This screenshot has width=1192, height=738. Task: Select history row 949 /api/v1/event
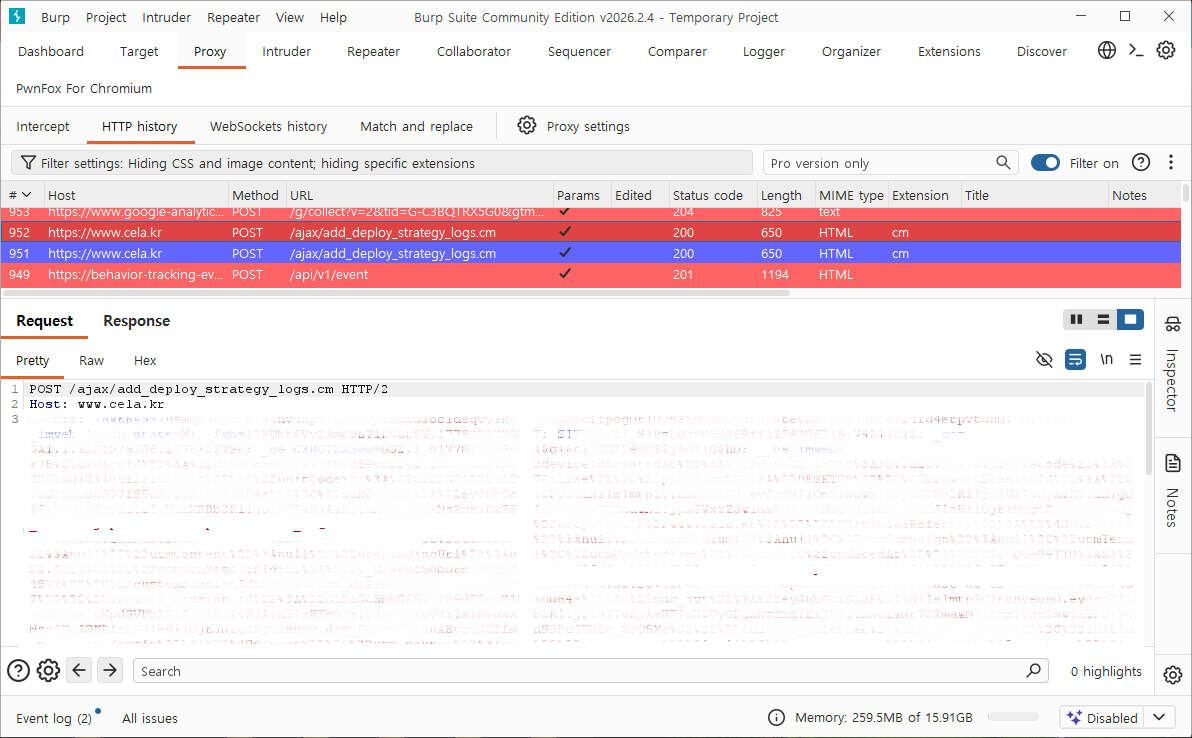point(591,274)
